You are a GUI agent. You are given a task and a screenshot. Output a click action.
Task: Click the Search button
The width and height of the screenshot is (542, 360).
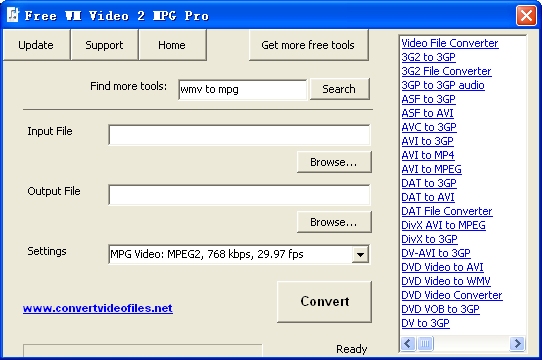(339, 89)
